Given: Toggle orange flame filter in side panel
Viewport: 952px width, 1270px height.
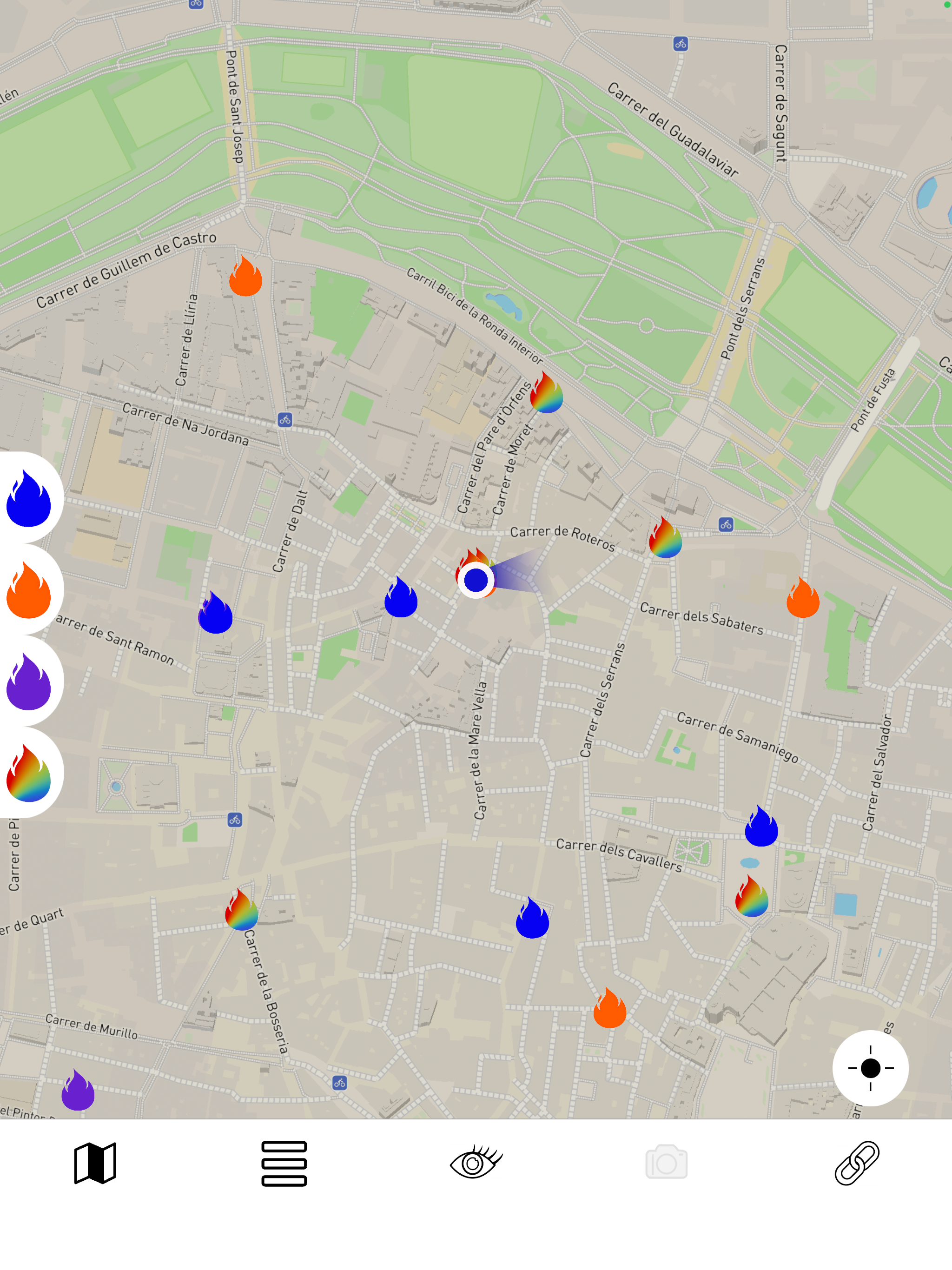Looking at the screenshot, I should coord(29,589).
